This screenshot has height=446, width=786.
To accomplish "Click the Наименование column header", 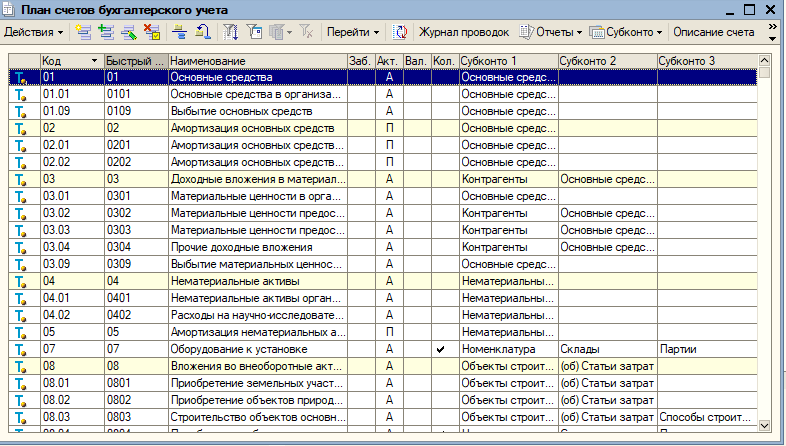I will click(x=258, y=61).
